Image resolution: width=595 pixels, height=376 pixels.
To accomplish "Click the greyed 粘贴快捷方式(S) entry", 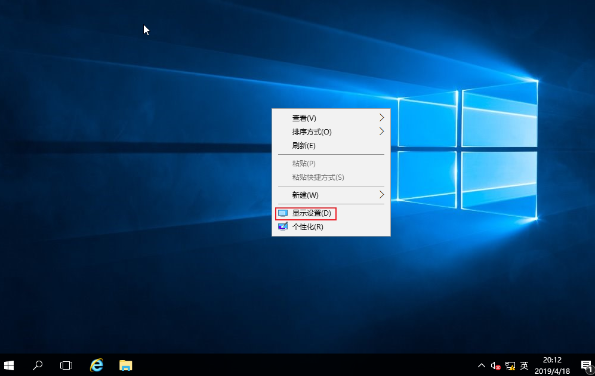I will (331, 177).
